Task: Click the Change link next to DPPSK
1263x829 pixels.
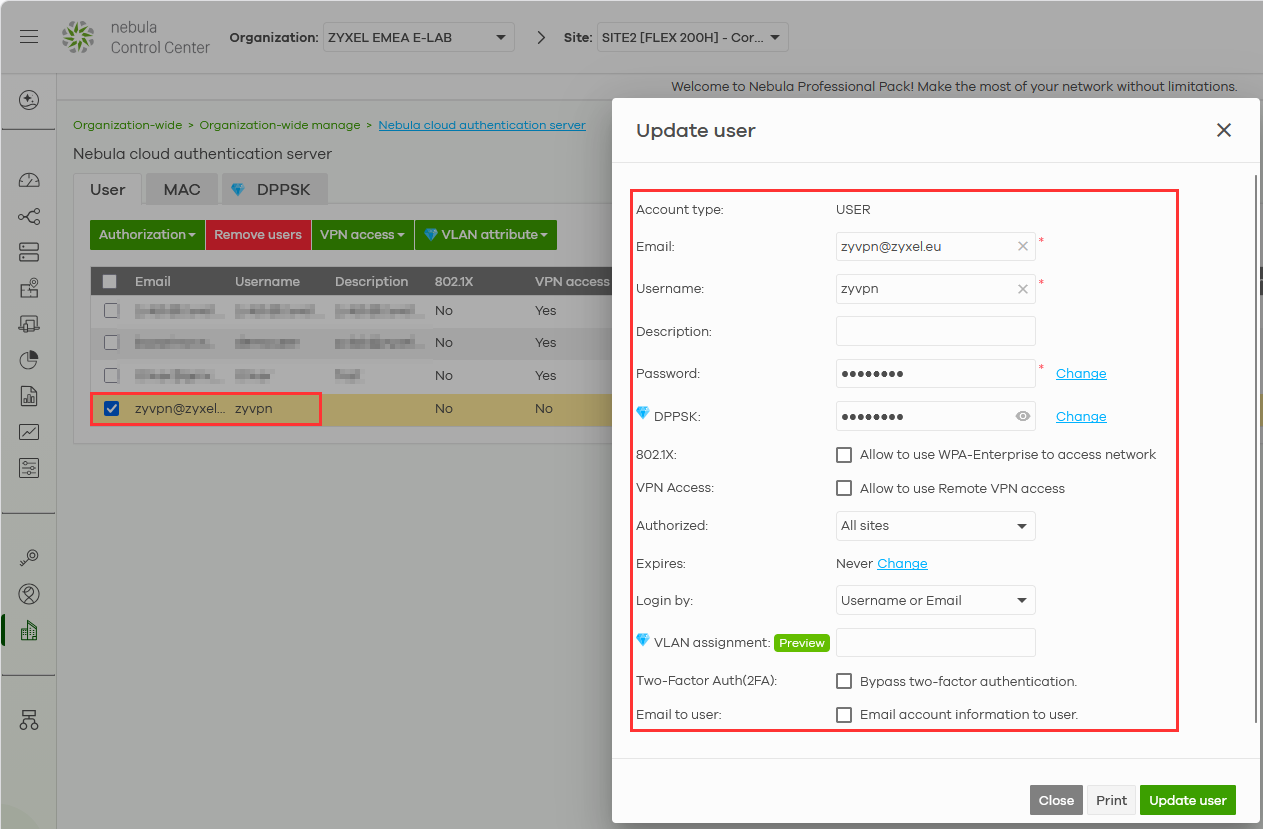Action: (1081, 417)
